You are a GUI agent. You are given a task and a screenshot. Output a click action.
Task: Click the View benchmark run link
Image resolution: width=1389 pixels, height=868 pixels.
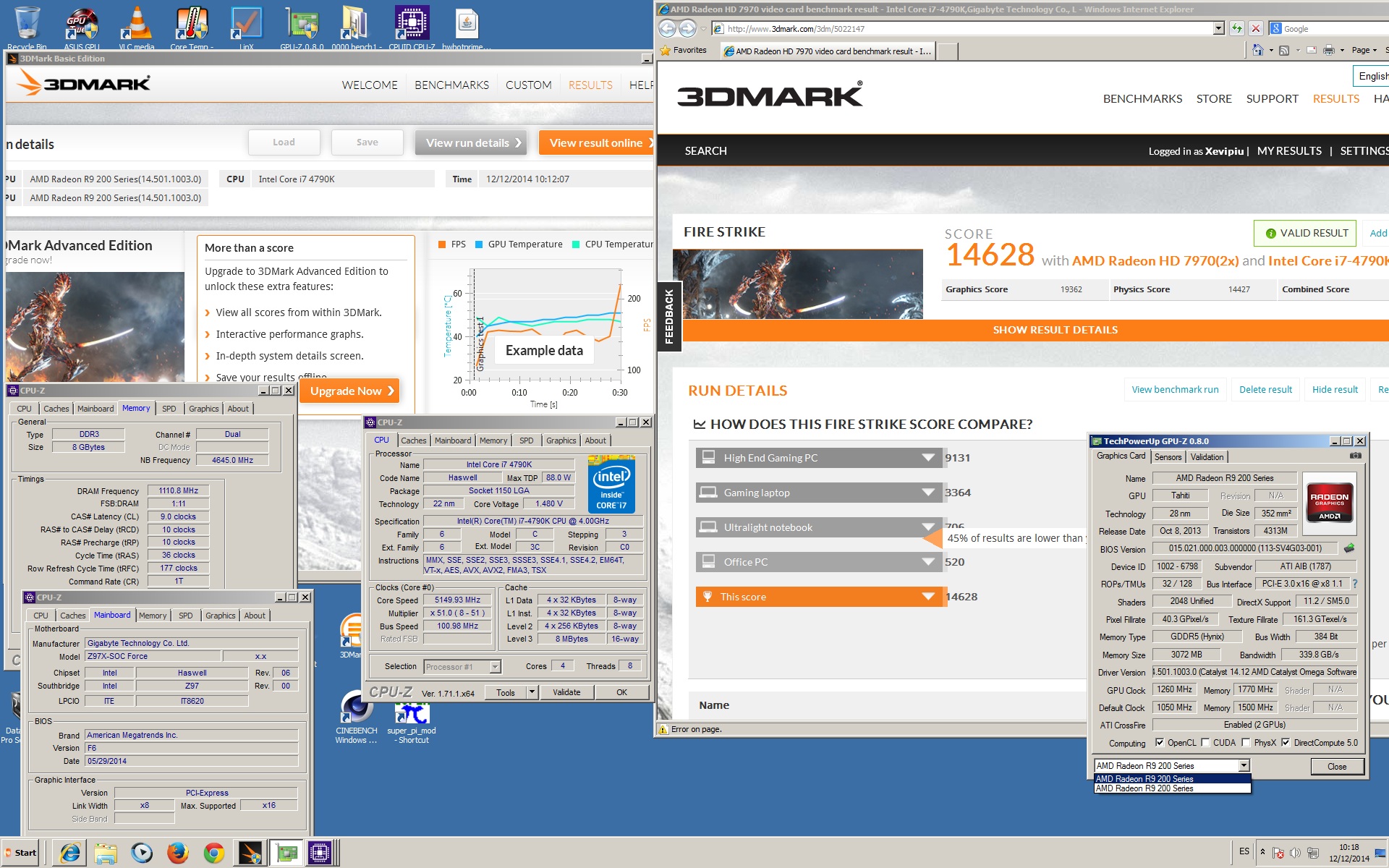click(x=1175, y=389)
